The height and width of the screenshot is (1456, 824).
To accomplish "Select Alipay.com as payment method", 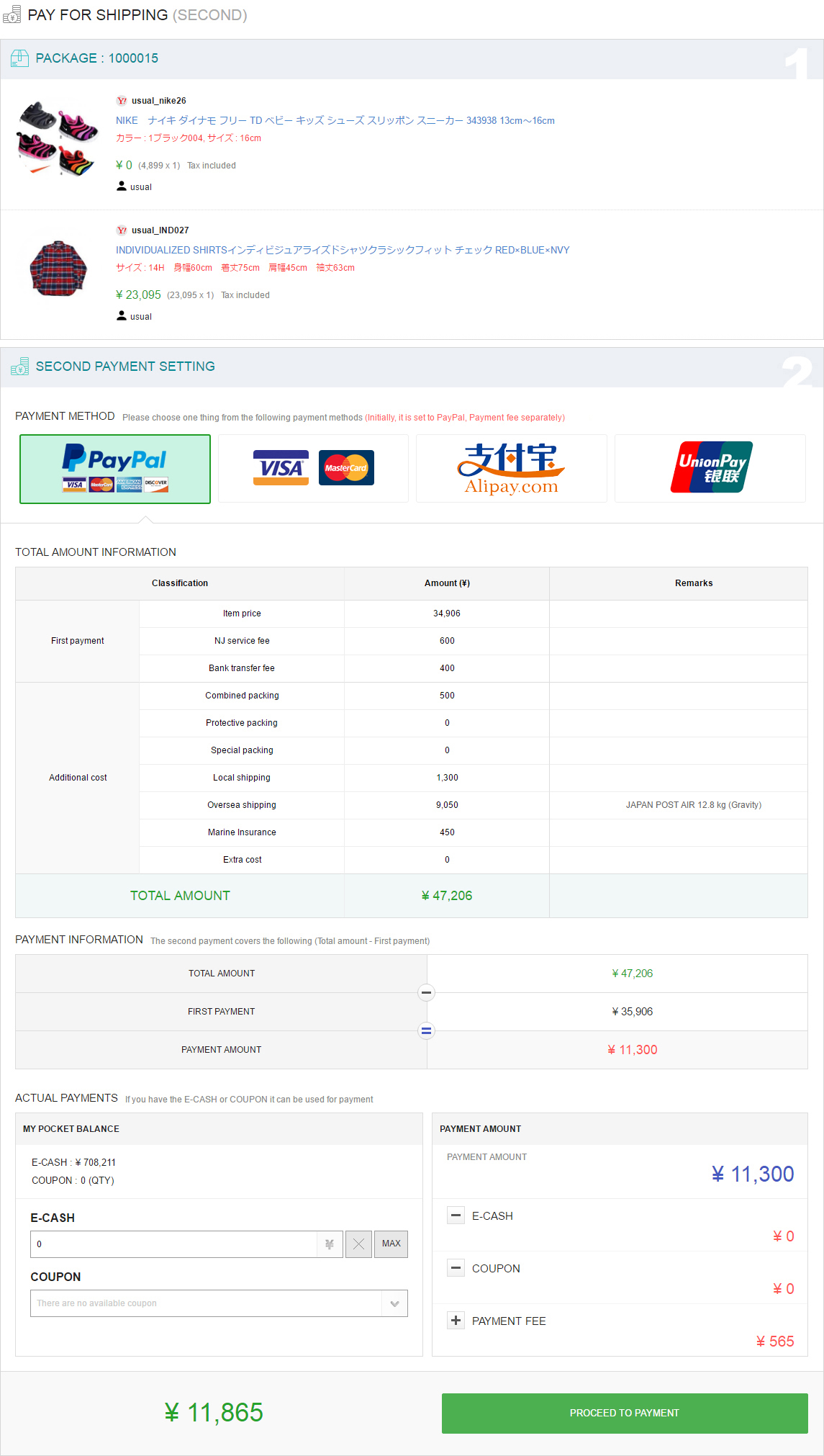I will coord(511,468).
